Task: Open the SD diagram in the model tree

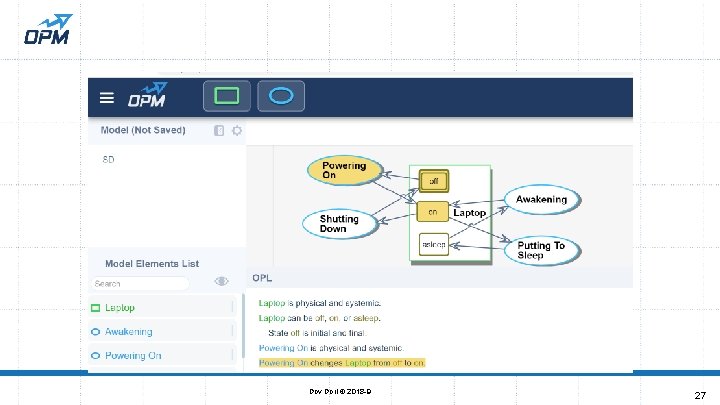Action: point(108,159)
